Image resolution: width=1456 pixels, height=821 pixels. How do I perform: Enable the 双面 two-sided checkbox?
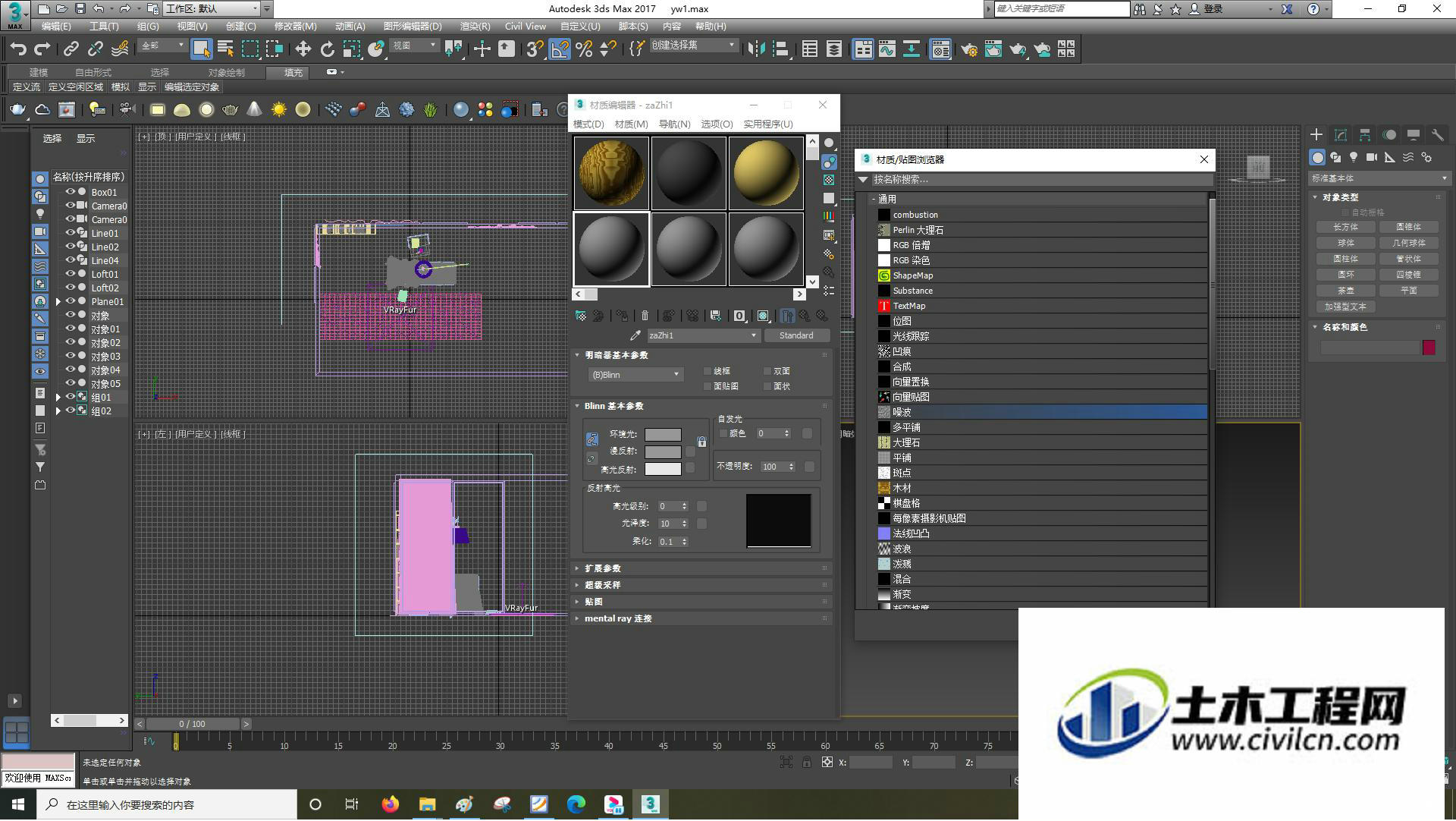[767, 372]
